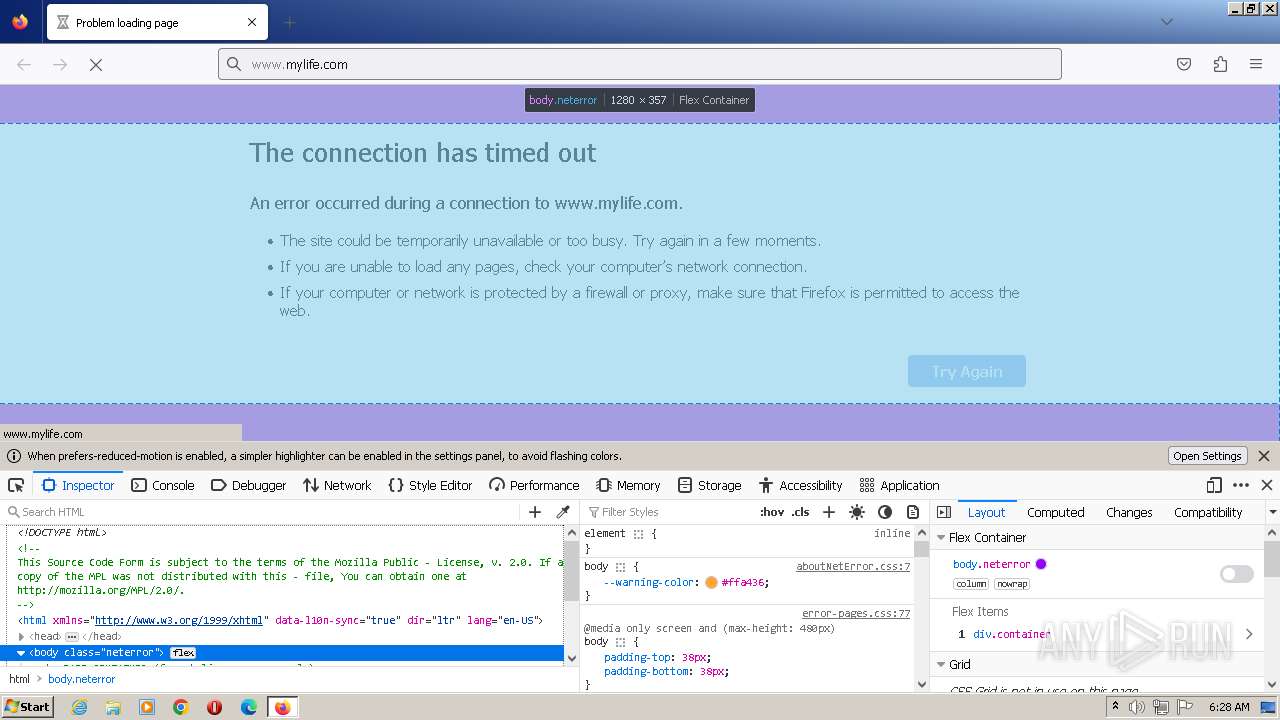1280x720 pixels.
Task: Close the Problem loading page tab
Action: [252, 22]
